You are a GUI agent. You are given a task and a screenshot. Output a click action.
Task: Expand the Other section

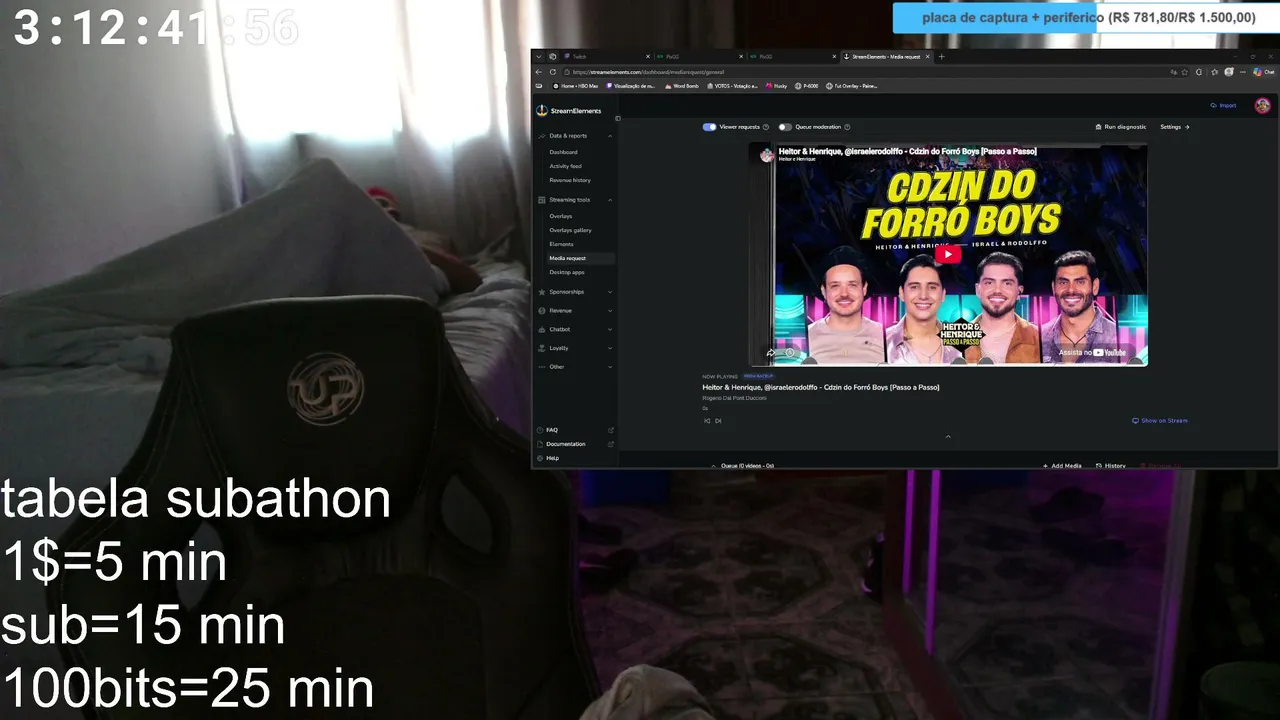610,367
